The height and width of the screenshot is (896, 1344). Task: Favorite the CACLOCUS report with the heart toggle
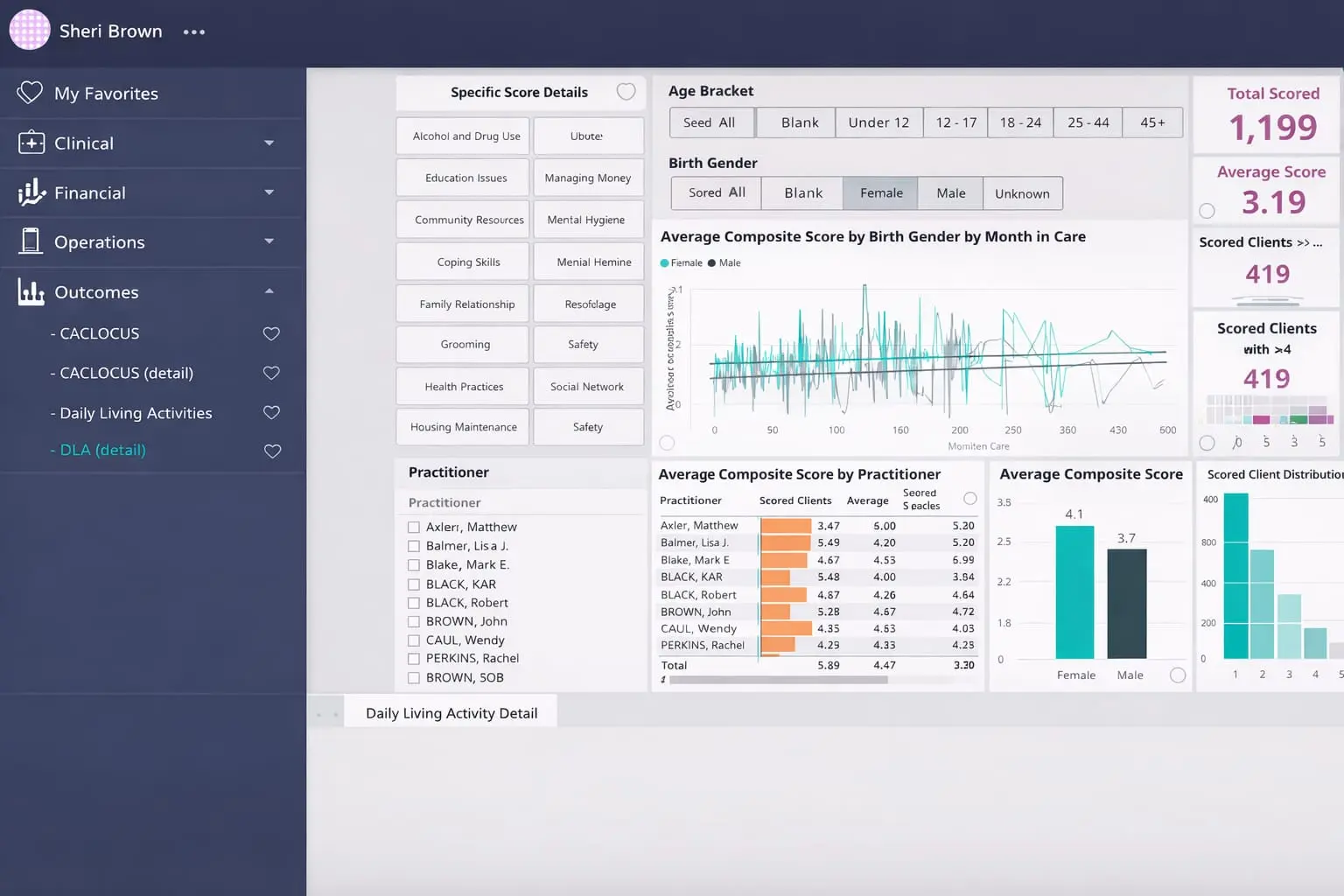point(271,333)
